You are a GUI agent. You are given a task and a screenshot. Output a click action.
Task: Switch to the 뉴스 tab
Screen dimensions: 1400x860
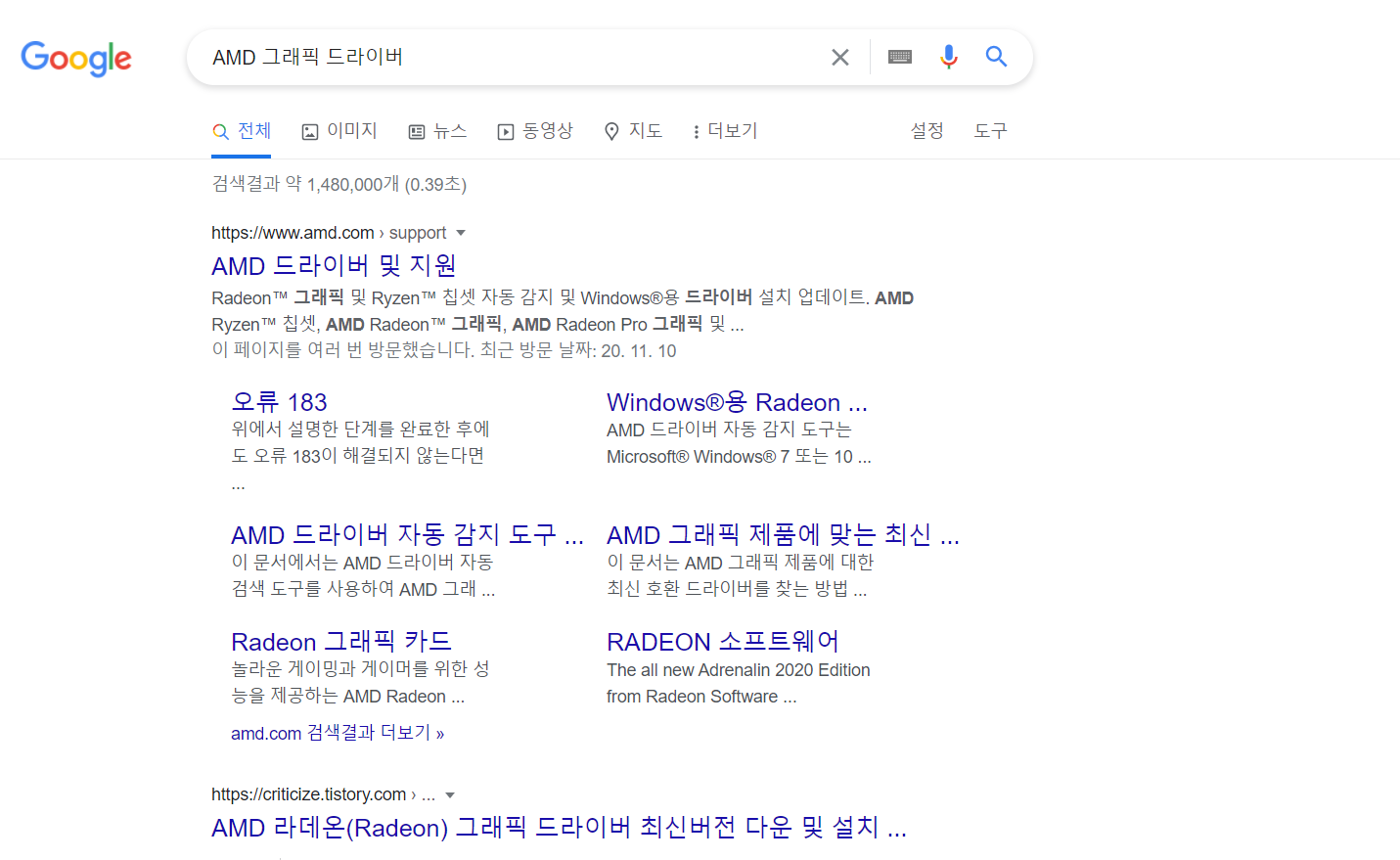click(437, 131)
